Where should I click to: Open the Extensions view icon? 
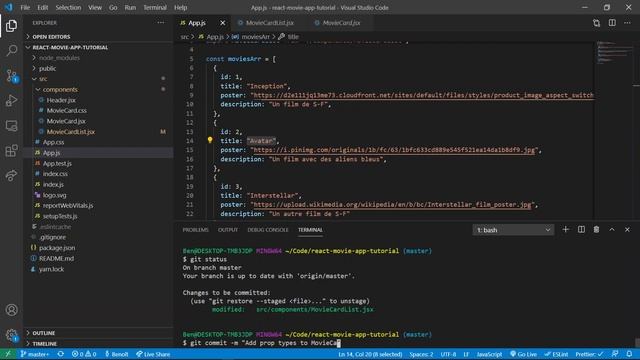11,151
